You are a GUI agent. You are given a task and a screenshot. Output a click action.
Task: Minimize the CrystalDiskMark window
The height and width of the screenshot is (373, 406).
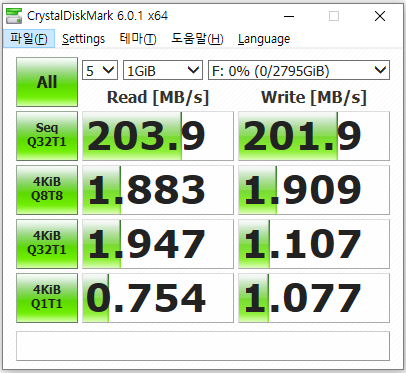click(x=289, y=16)
